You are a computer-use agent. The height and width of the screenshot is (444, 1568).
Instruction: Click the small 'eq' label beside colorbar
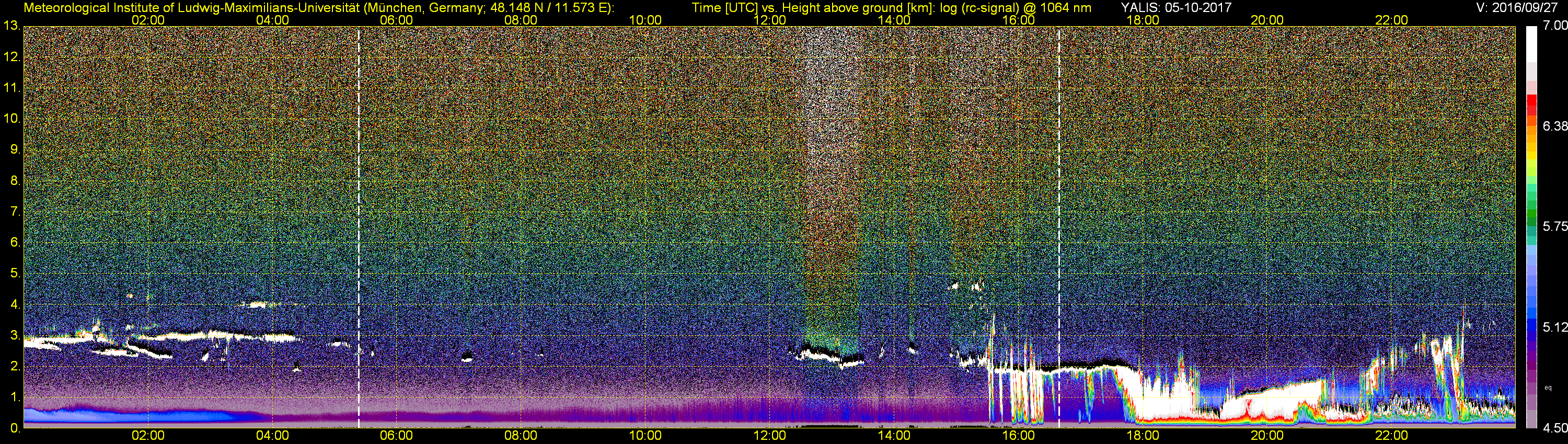pos(1549,388)
